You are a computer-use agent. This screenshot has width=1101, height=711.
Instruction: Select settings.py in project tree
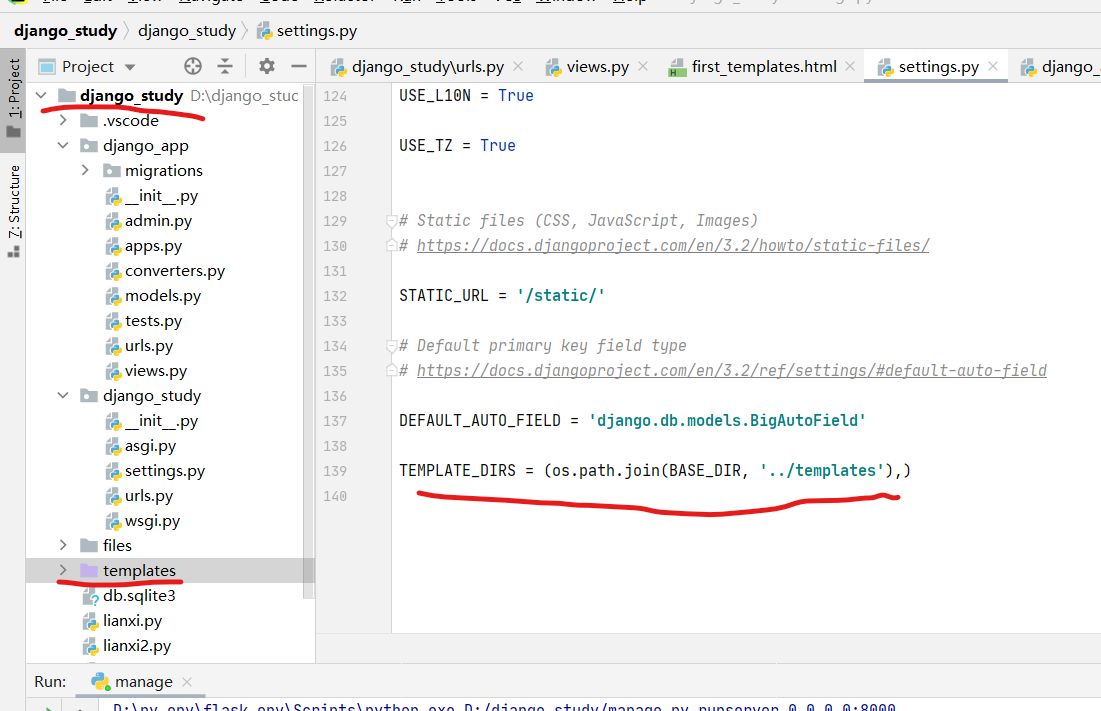tap(165, 471)
